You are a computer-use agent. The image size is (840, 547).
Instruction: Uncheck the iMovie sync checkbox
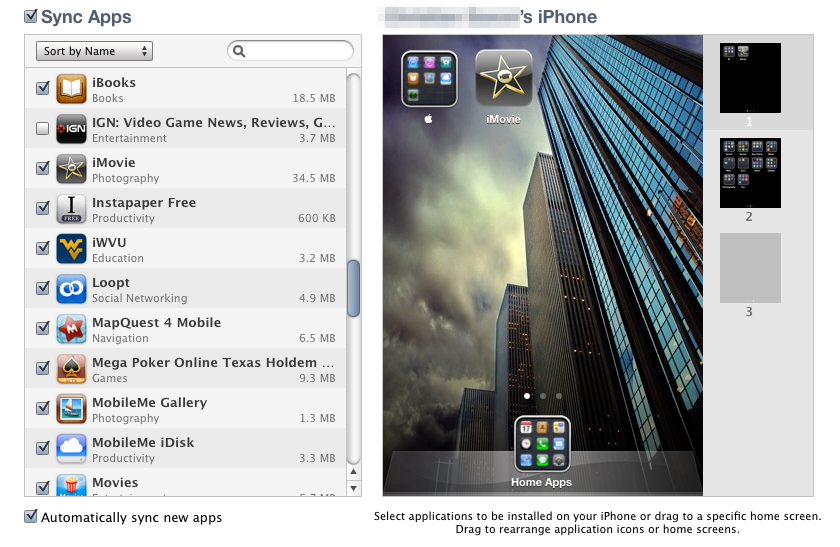43,168
